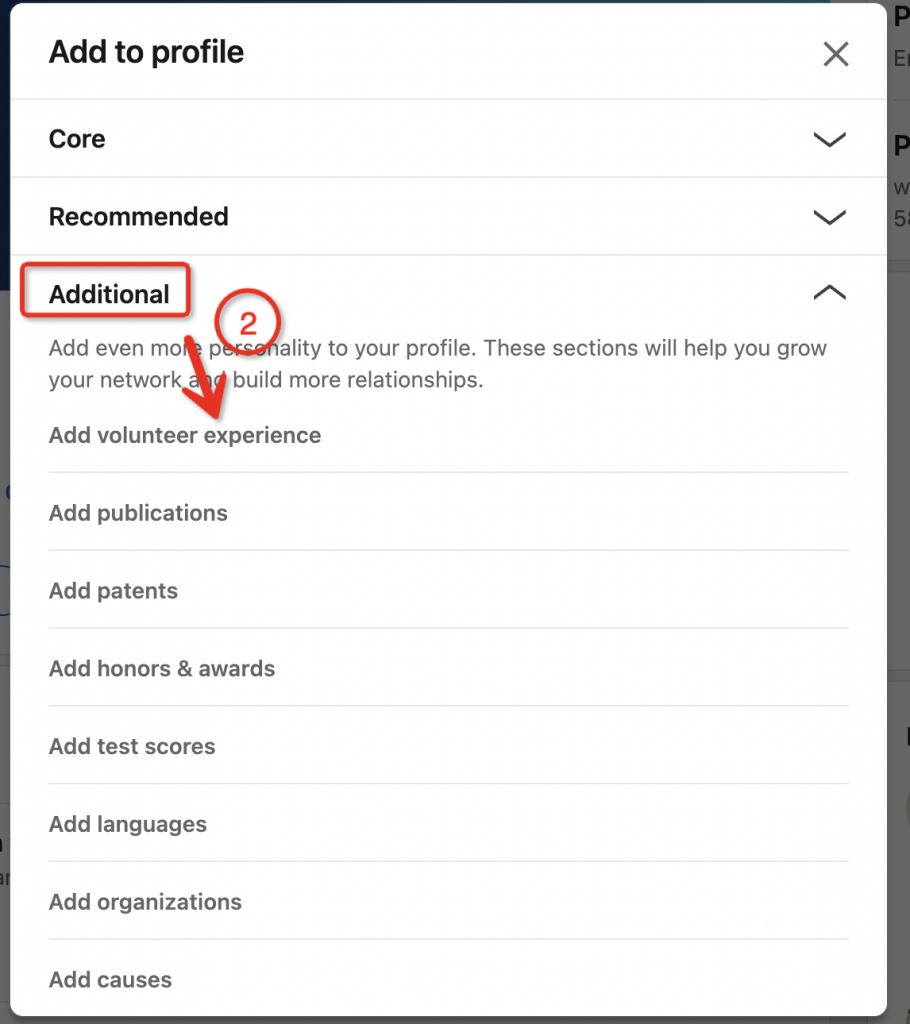Choose Add causes
Image resolution: width=910 pixels, height=1024 pixels.
click(x=110, y=980)
